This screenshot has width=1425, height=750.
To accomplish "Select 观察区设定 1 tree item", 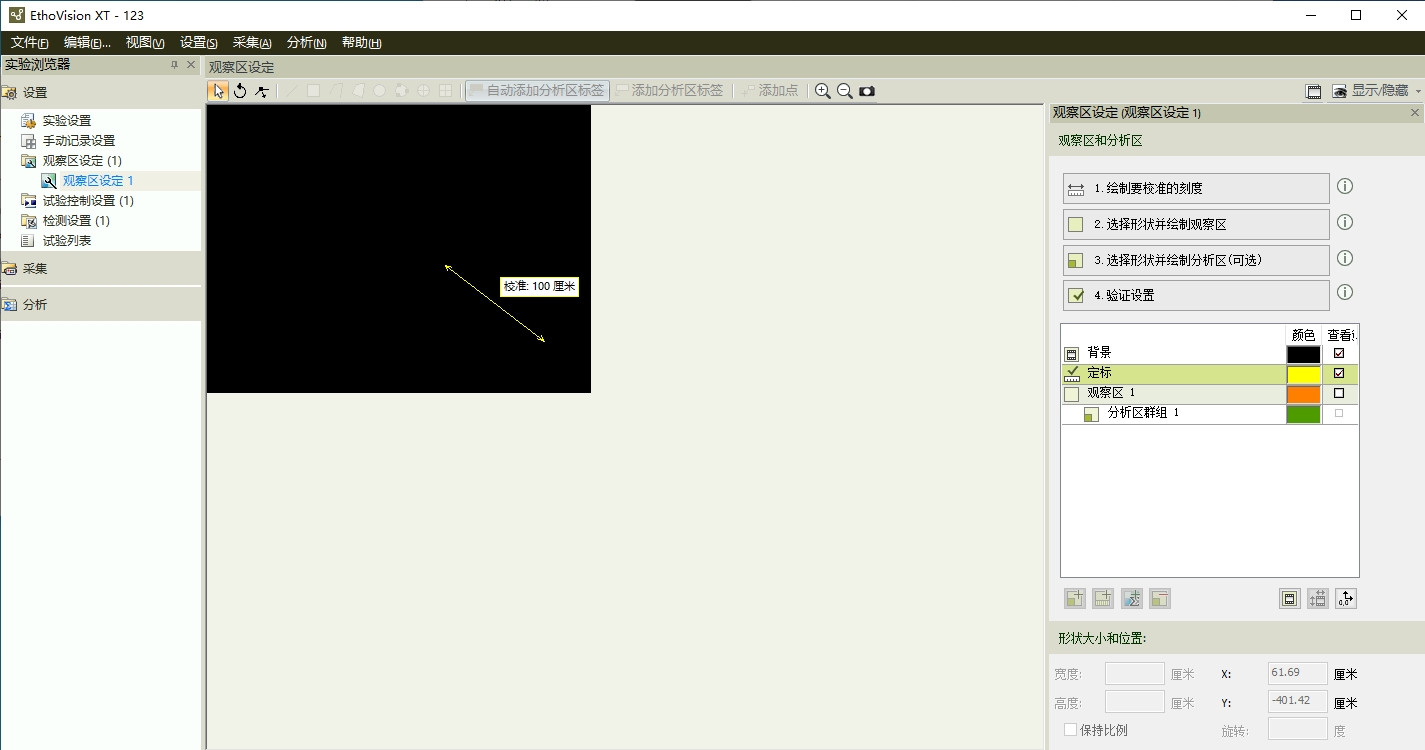I will point(98,181).
